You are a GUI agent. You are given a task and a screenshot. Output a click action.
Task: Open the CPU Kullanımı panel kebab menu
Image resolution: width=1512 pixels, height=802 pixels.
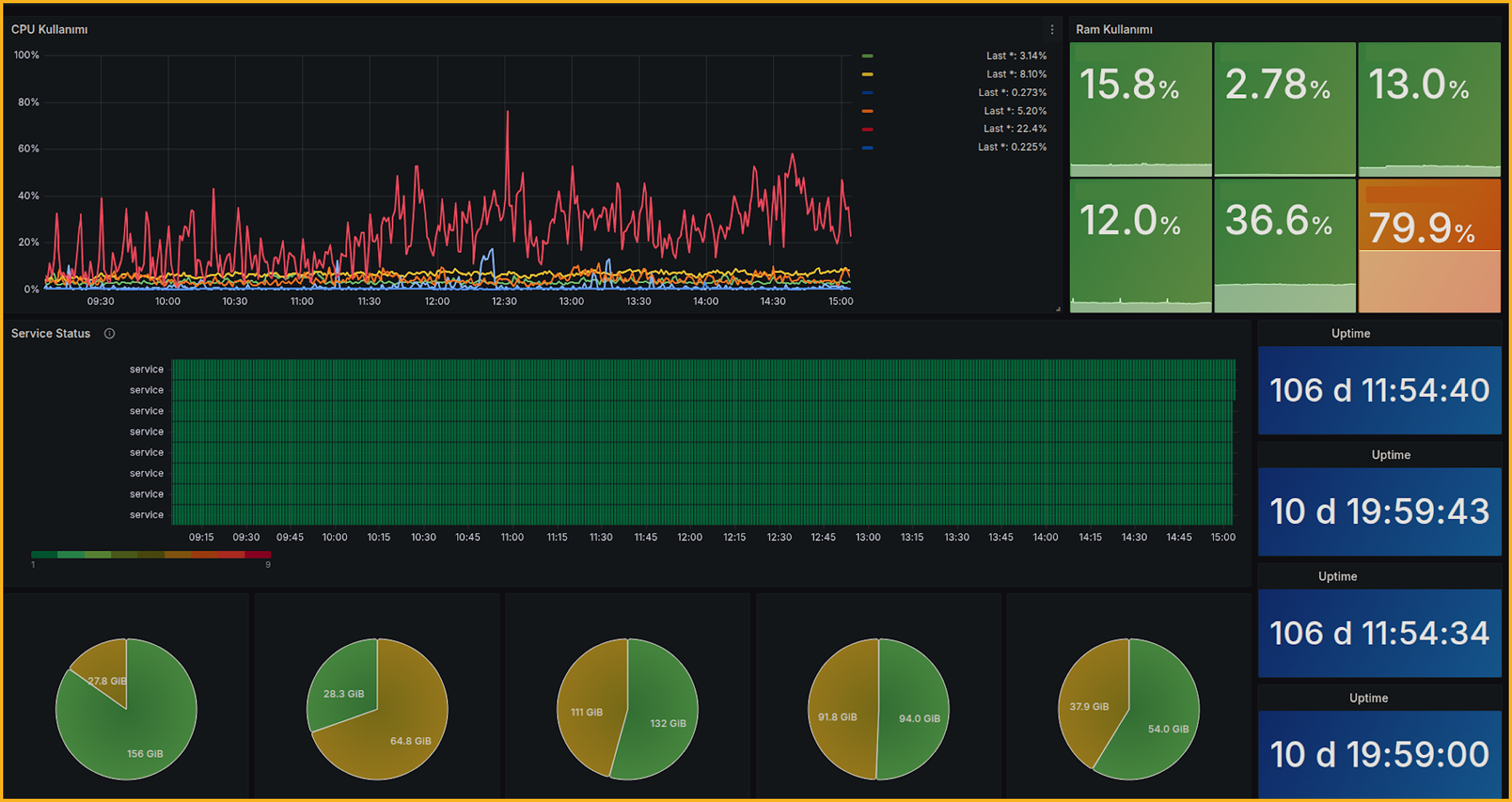click(1052, 29)
